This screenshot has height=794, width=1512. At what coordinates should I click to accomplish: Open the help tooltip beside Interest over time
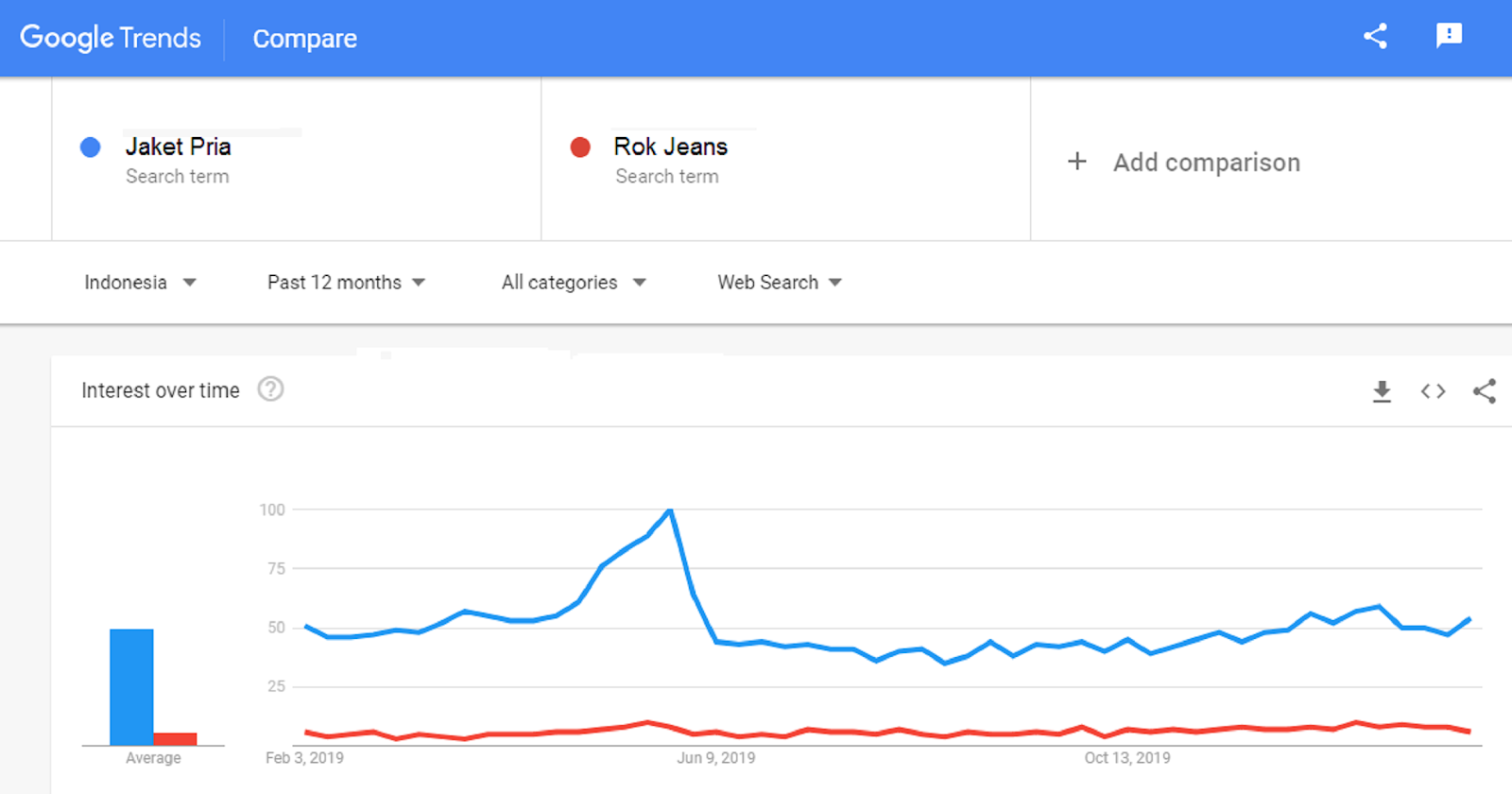pos(270,389)
